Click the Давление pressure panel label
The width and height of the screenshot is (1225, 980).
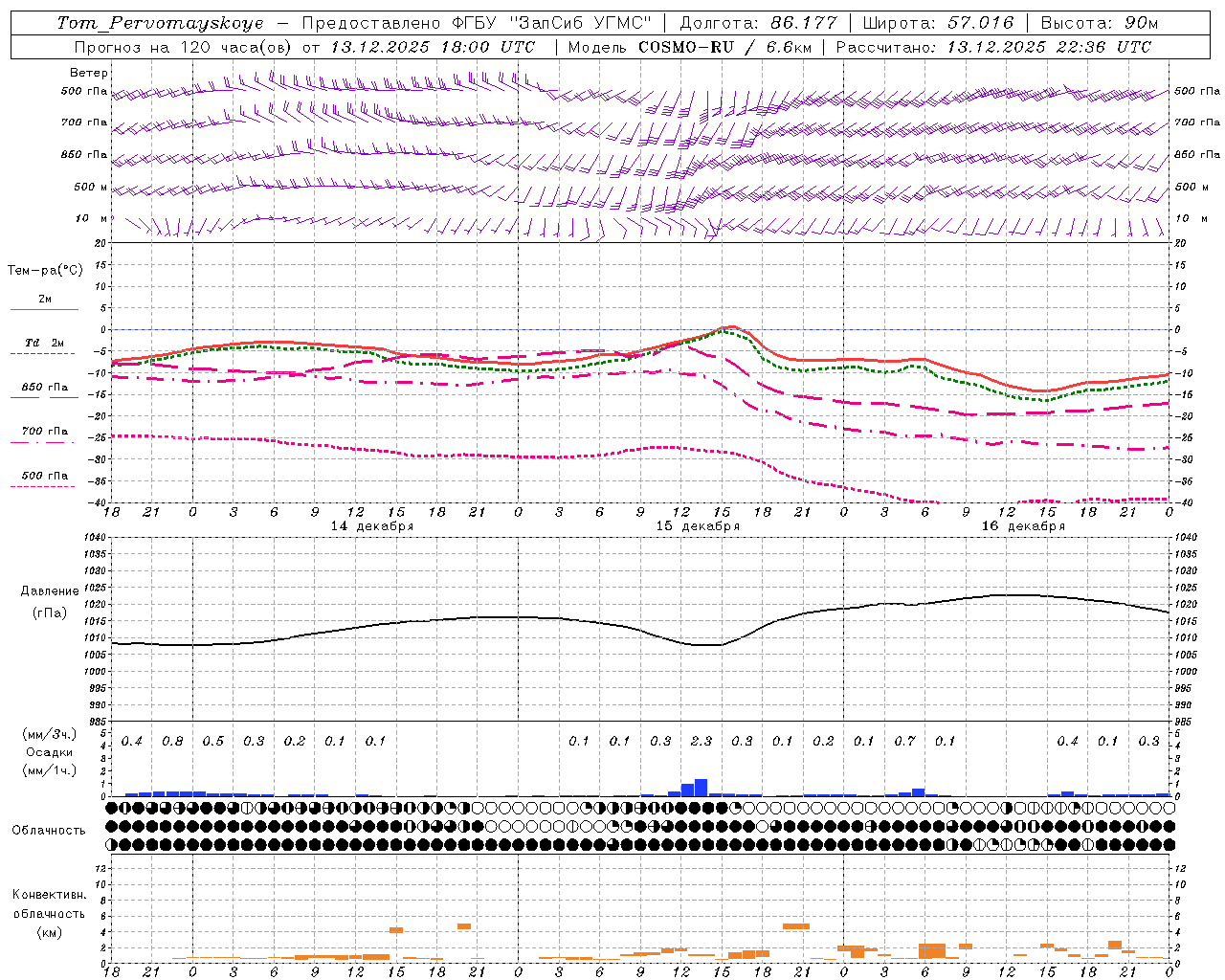(50, 591)
